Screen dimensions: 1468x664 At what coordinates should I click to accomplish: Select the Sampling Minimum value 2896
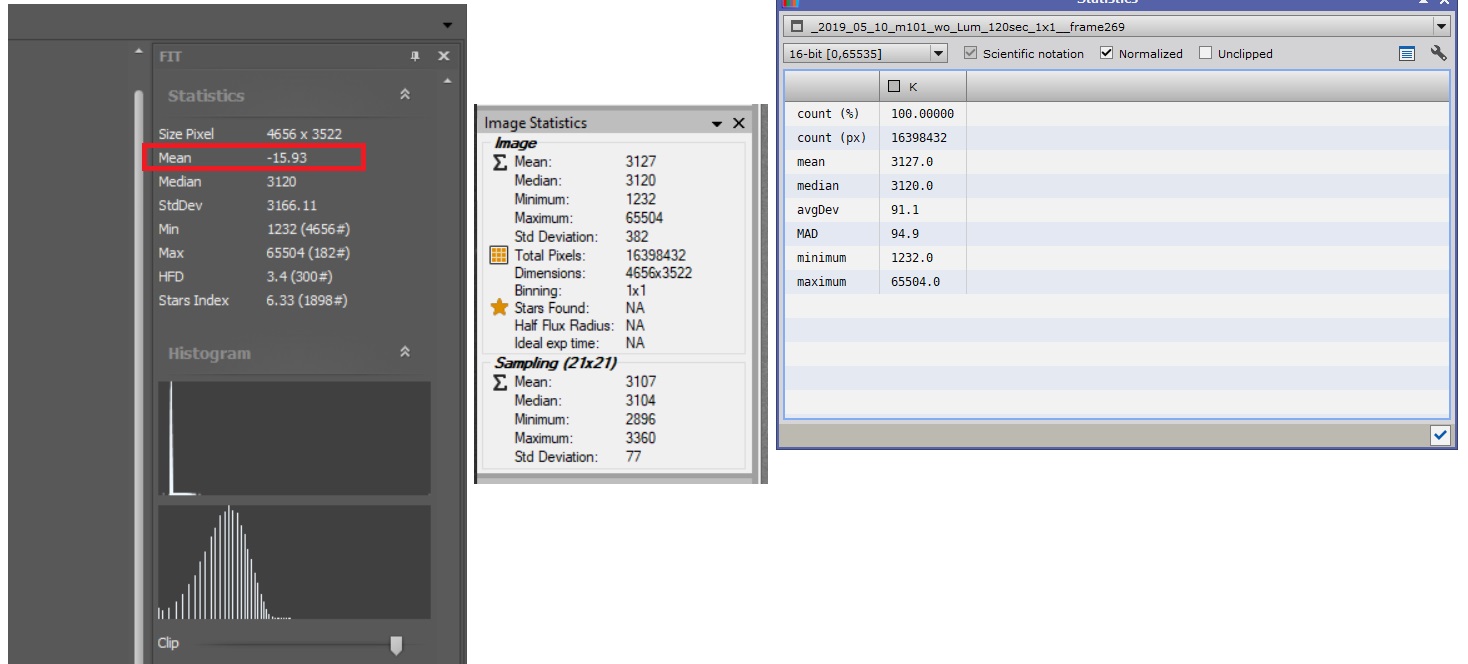[641, 419]
